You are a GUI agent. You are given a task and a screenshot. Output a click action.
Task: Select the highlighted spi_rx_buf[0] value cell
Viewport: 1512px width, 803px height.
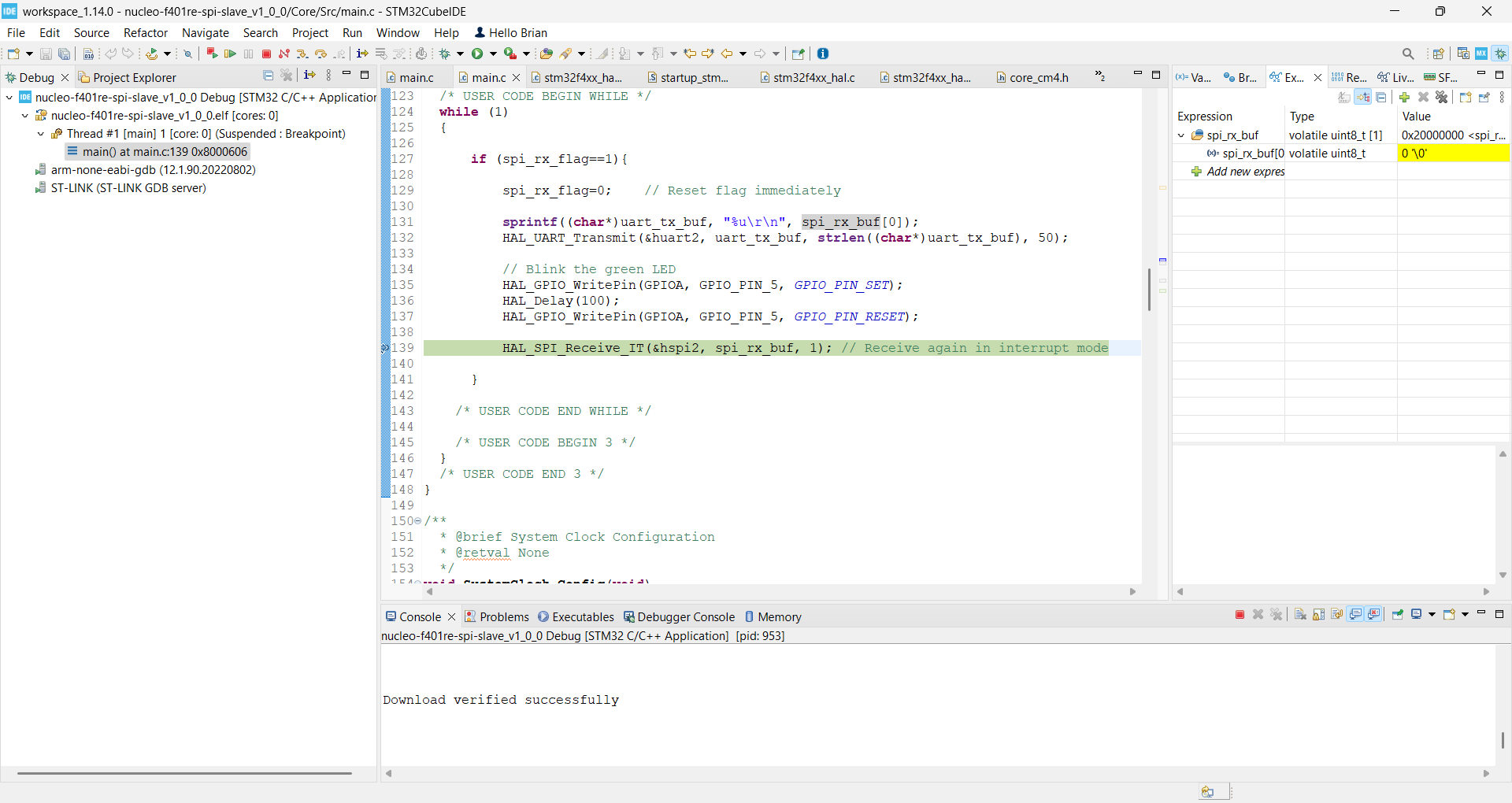(x=1453, y=154)
